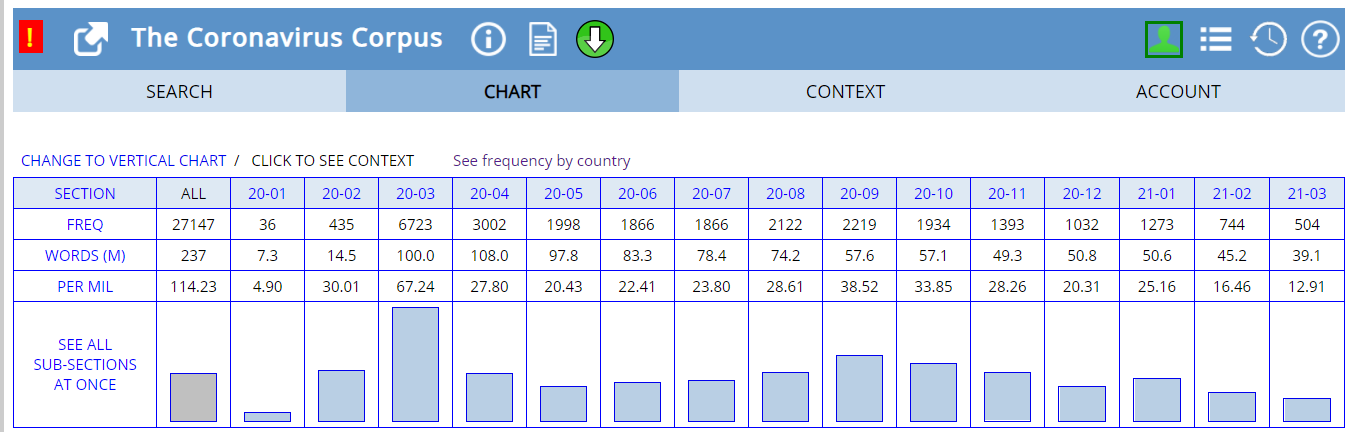Image resolution: width=1353 pixels, height=432 pixels.
Task: Click the WORDS (M) row label
Action: pyautogui.click(x=85, y=256)
